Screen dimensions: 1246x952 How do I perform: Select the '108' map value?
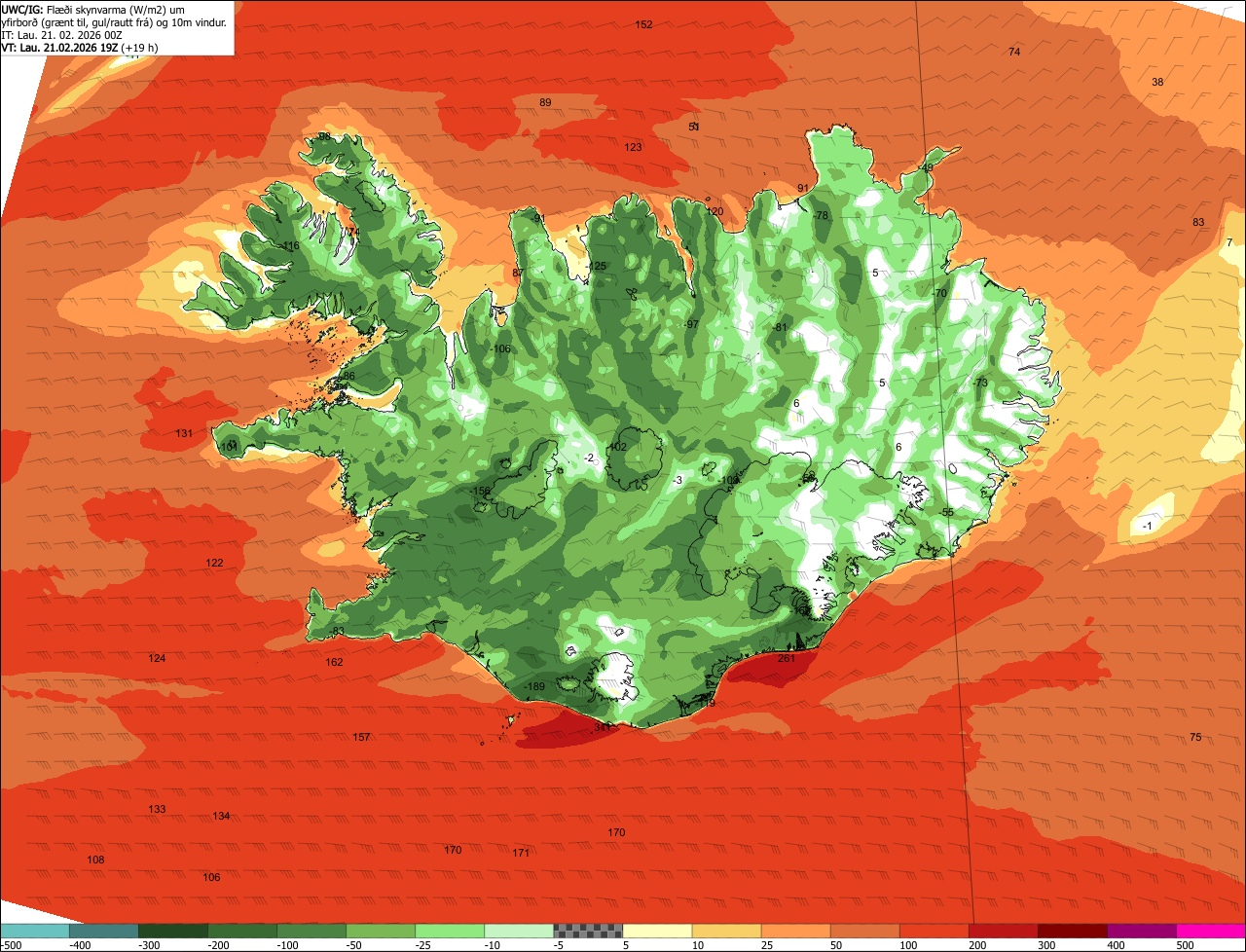click(x=95, y=860)
